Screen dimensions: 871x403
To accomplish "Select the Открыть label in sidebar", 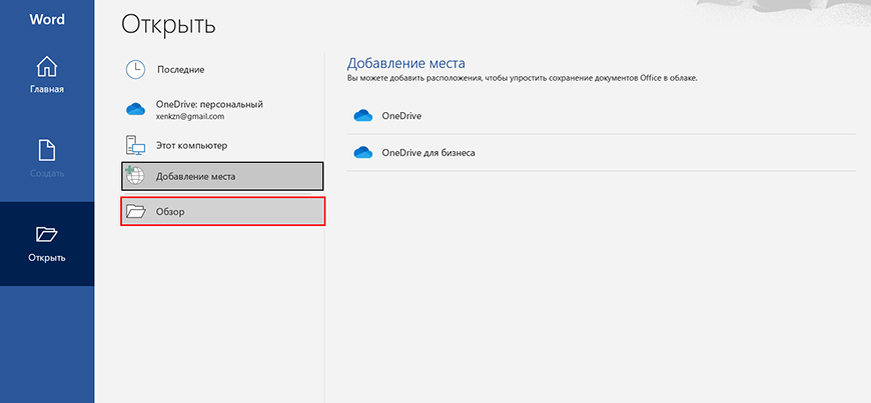I will (x=47, y=258).
